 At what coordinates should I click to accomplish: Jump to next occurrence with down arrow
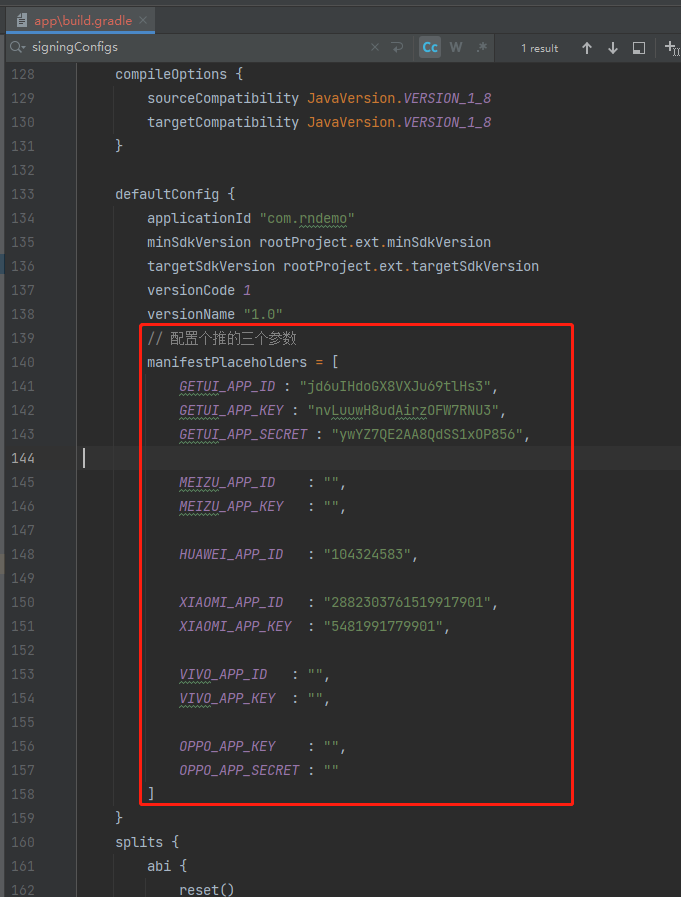pos(613,47)
